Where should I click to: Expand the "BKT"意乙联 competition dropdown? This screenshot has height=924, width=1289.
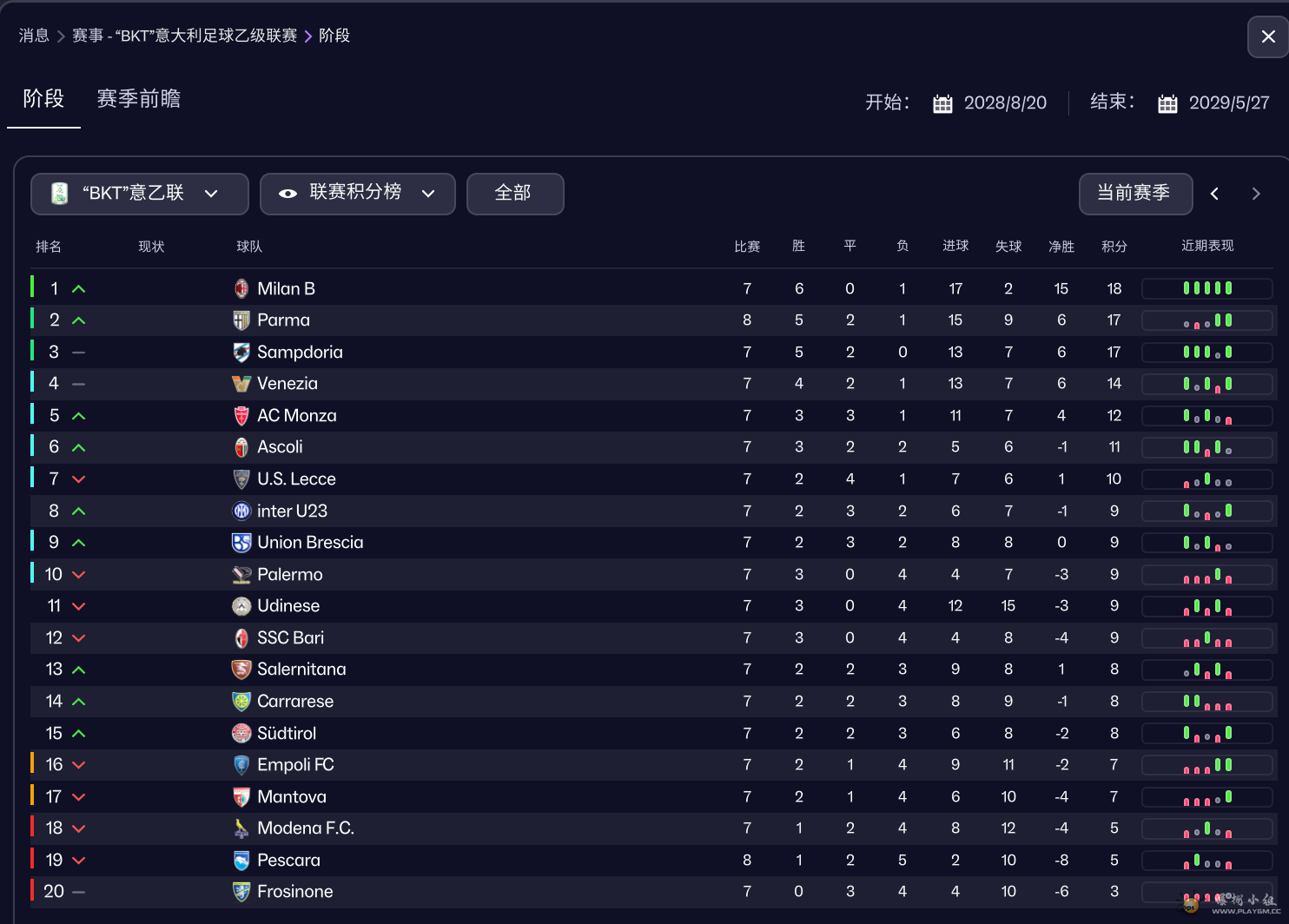(140, 194)
